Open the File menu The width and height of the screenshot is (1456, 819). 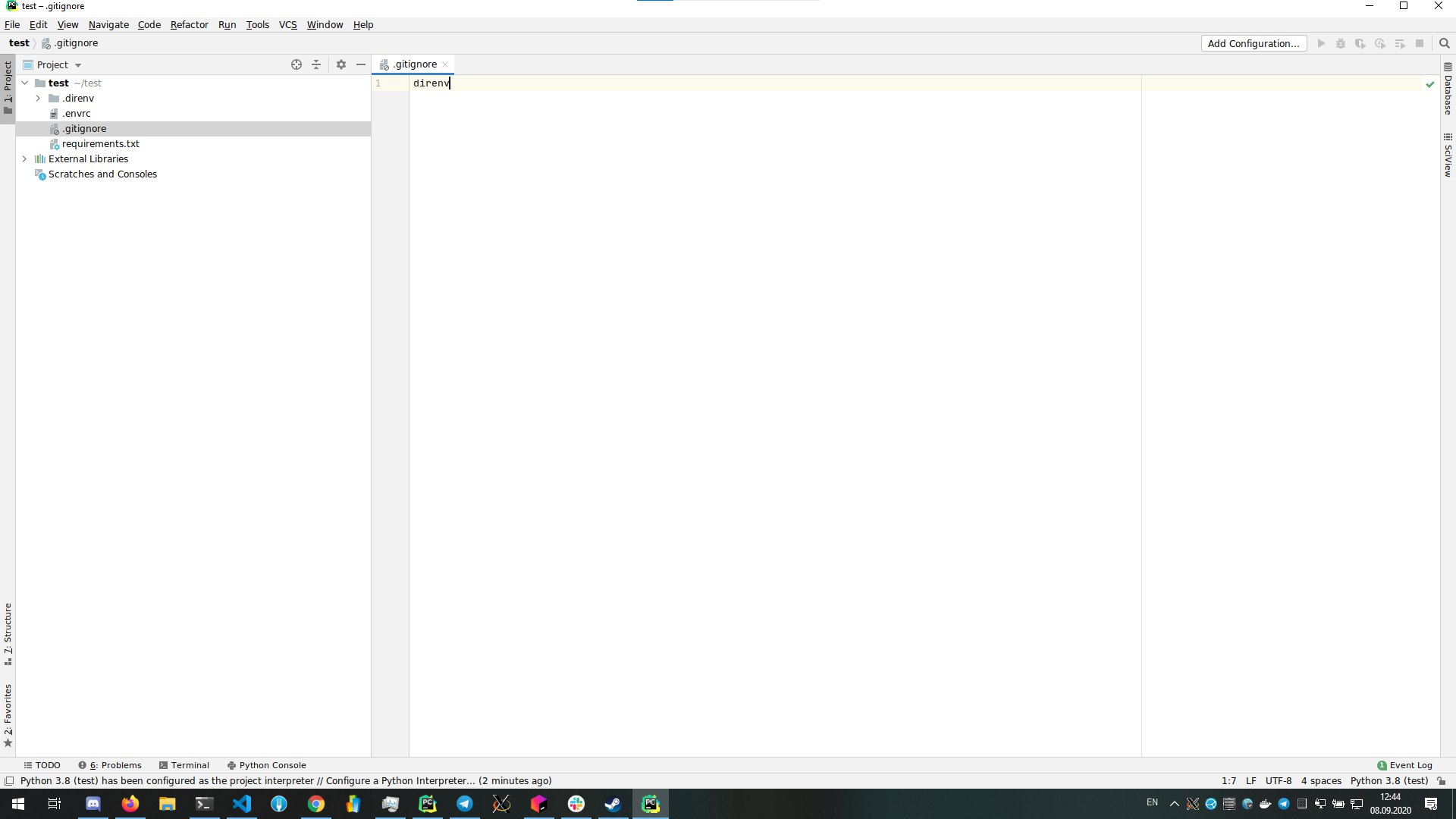[x=12, y=24]
